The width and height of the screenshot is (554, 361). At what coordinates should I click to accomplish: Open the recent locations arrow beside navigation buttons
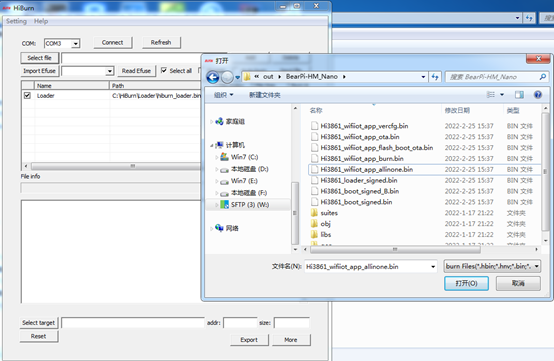237,77
